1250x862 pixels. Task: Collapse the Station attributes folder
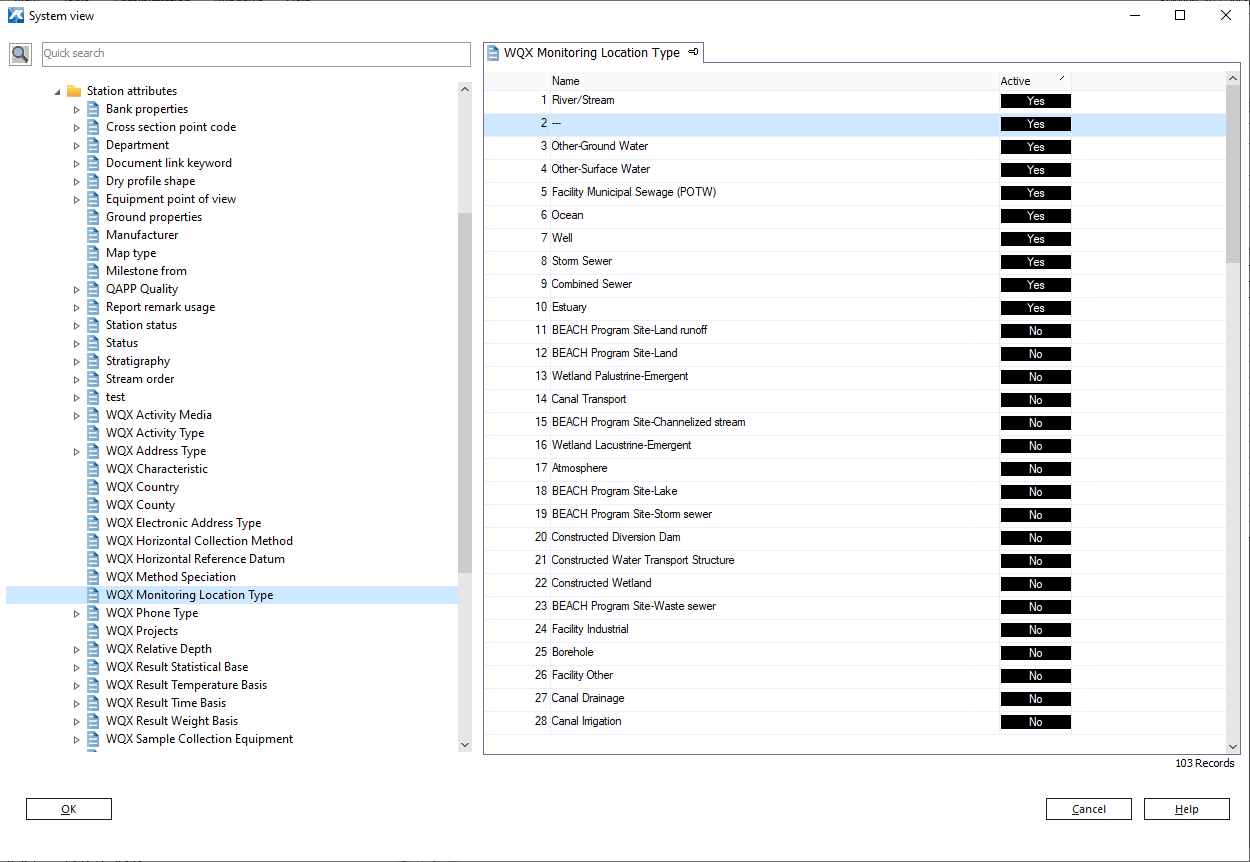pyautogui.click(x=57, y=92)
